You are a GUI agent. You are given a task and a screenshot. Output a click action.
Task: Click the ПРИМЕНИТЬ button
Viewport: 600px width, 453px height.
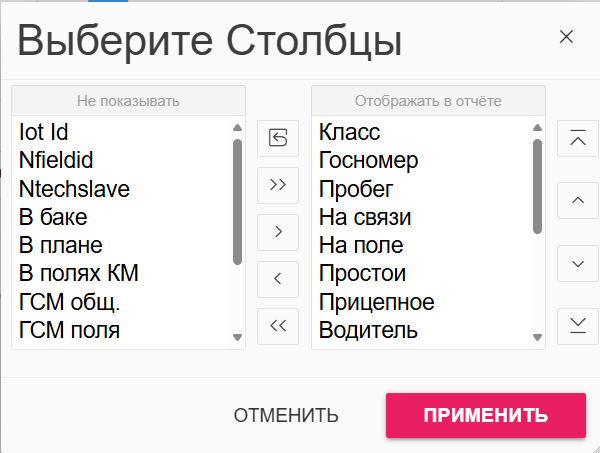click(486, 416)
